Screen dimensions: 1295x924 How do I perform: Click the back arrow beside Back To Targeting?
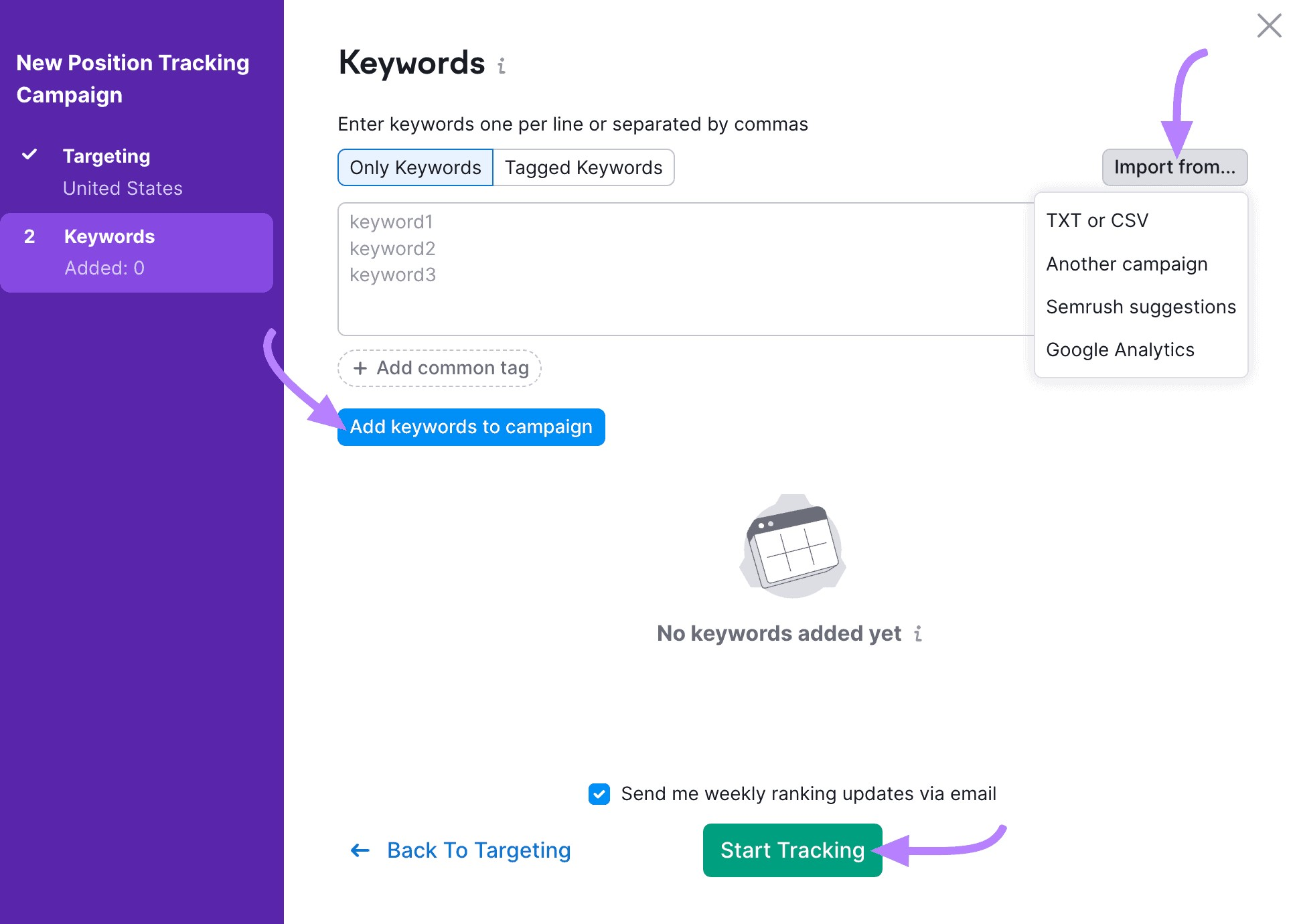(359, 850)
